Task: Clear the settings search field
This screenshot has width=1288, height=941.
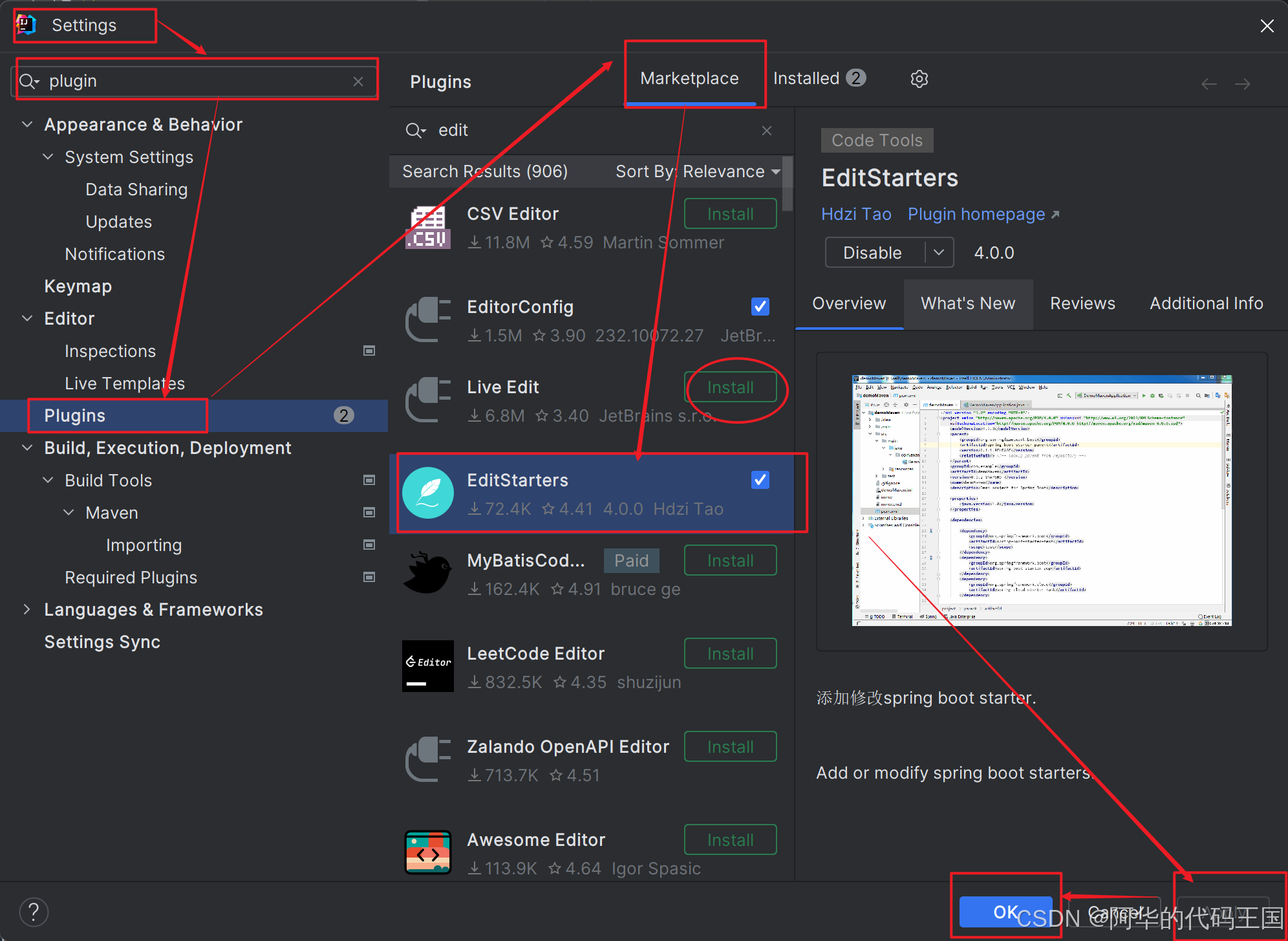Action: [358, 81]
